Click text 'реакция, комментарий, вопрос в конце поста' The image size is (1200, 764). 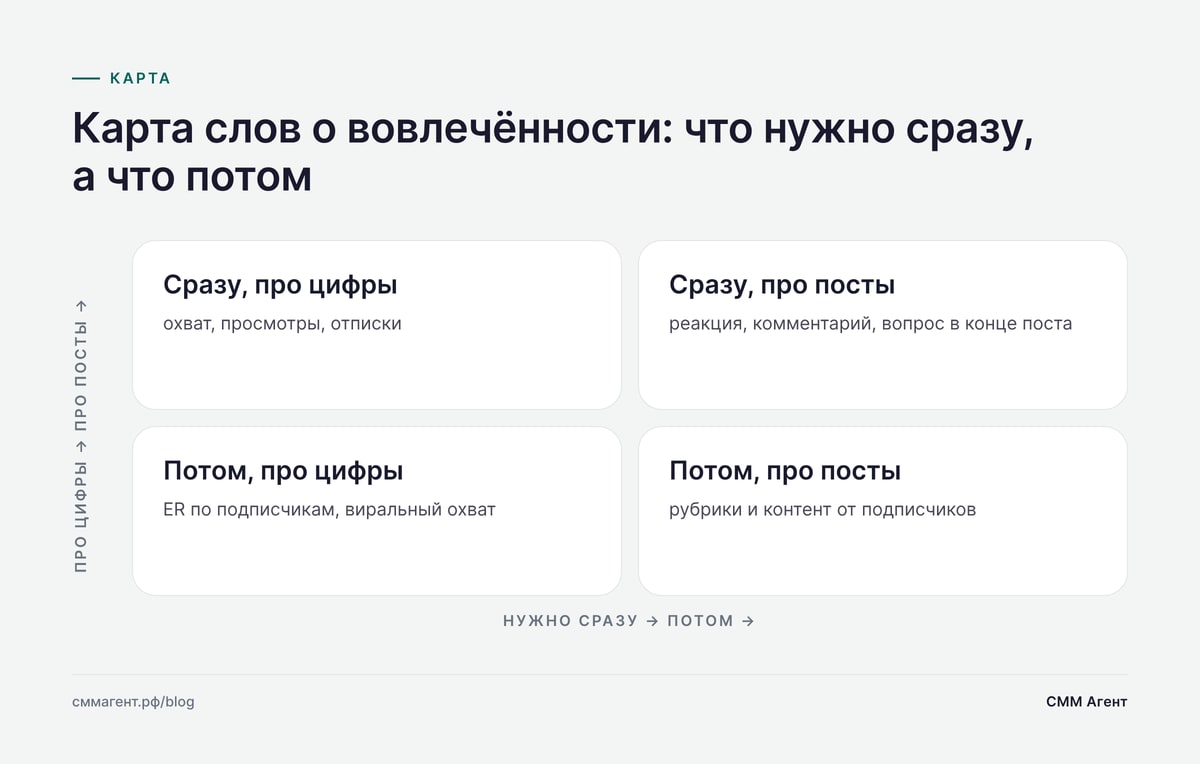pyautogui.click(x=870, y=324)
